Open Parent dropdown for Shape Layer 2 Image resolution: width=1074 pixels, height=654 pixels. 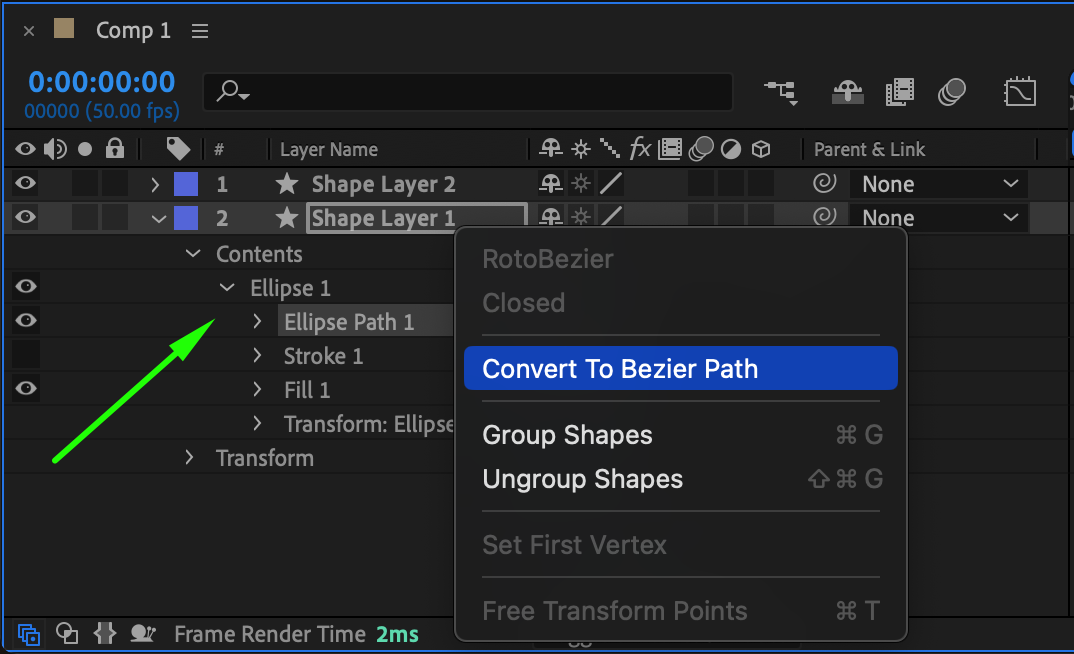pos(937,184)
